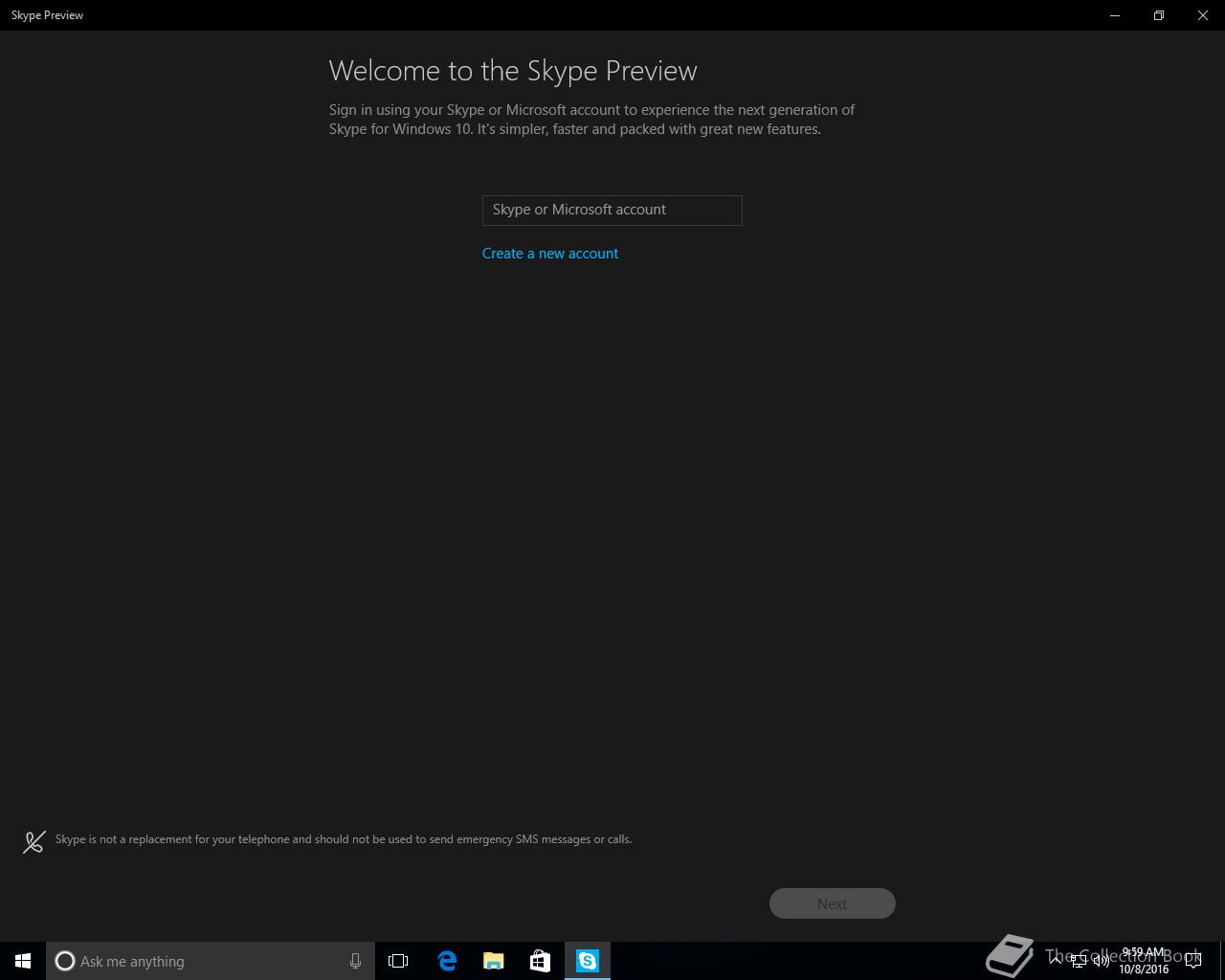Click the 'Sign in using your Skype' description
Screen dimensions: 1225x980
pos(591,120)
